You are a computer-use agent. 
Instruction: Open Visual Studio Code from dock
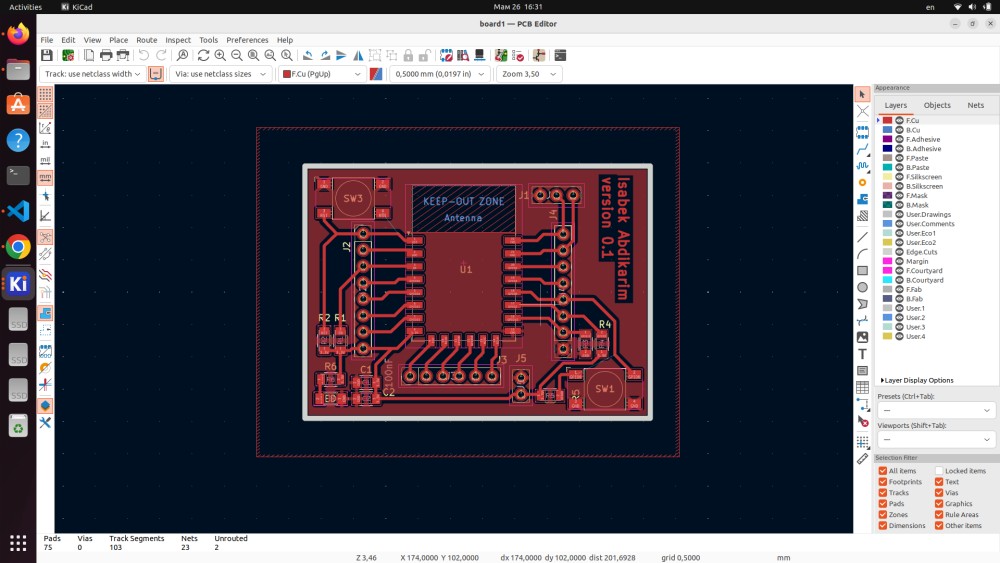click(18, 211)
